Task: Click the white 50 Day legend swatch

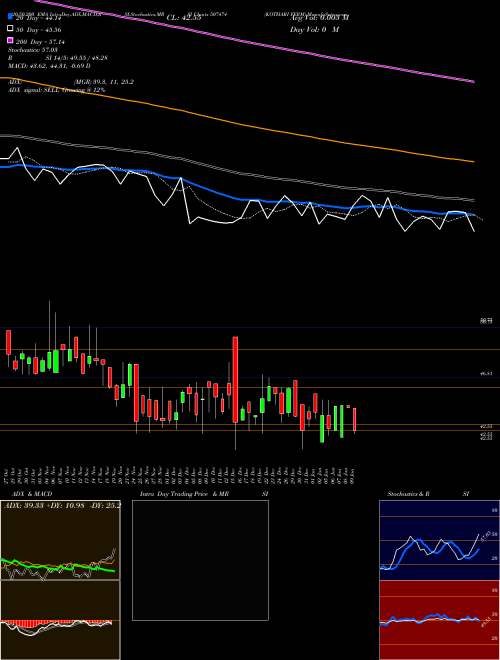Action: pyautogui.click(x=10, y=29)
